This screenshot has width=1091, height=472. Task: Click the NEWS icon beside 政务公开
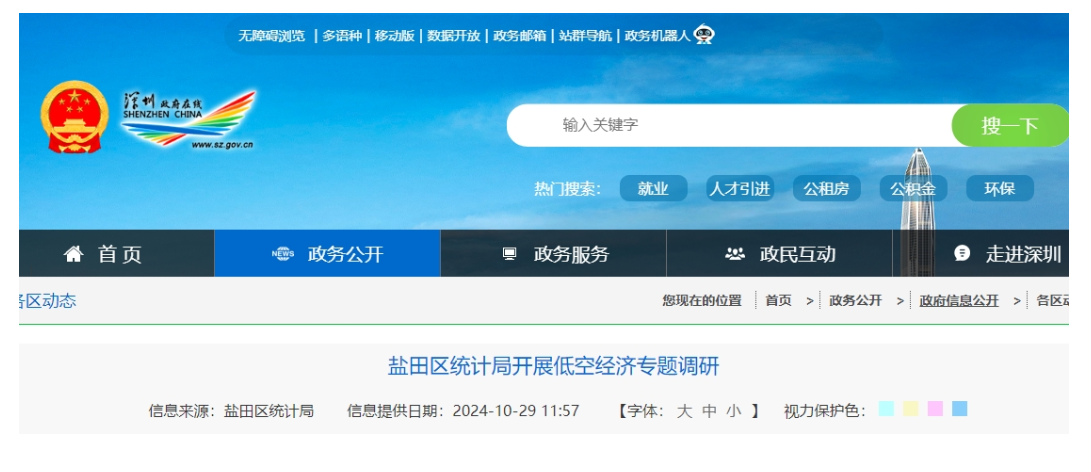click(283, 254)
